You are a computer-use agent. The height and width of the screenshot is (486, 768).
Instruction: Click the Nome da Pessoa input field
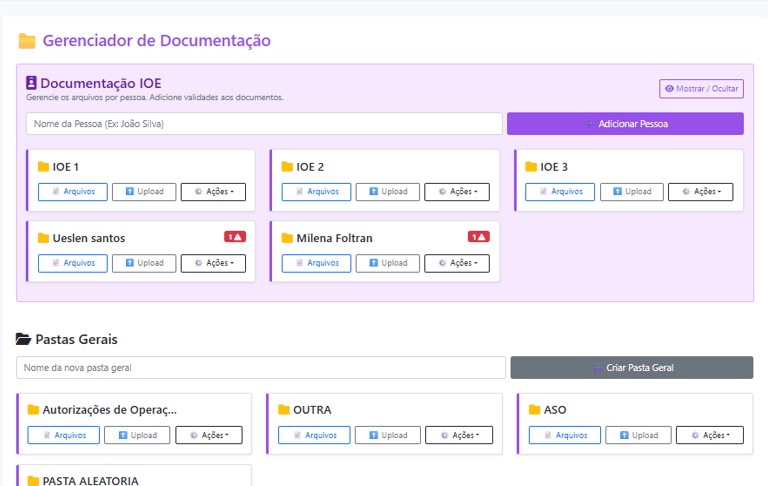click(264, 123)
